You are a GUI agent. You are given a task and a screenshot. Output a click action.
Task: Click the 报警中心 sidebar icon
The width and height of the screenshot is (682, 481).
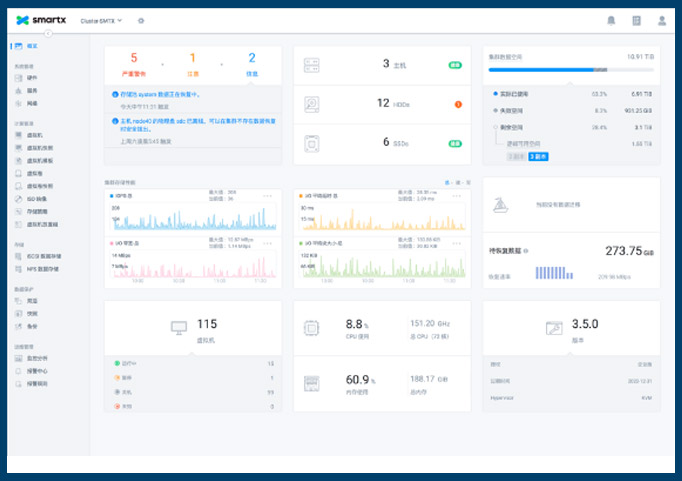point(18,371)
